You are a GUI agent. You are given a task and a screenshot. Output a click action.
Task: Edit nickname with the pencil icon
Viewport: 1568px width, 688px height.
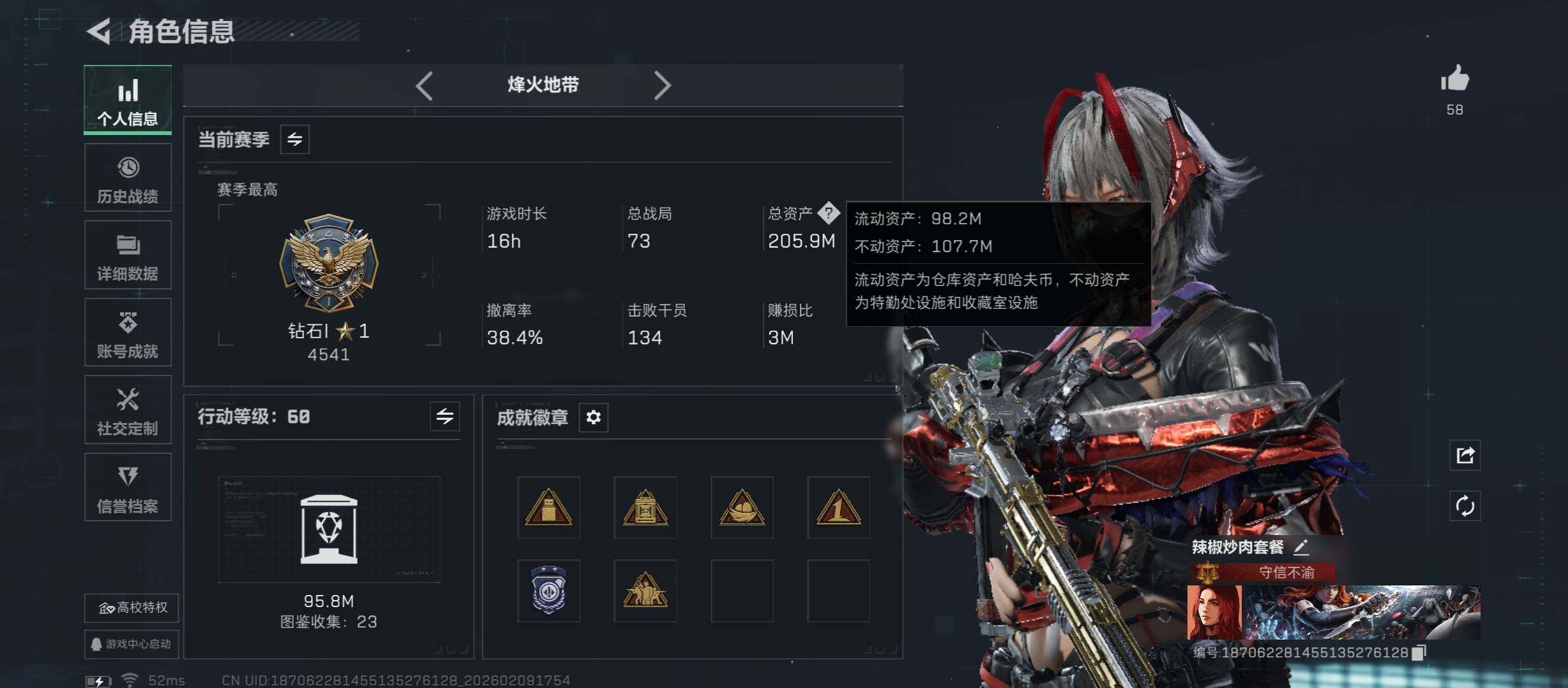pos(1301,547)
